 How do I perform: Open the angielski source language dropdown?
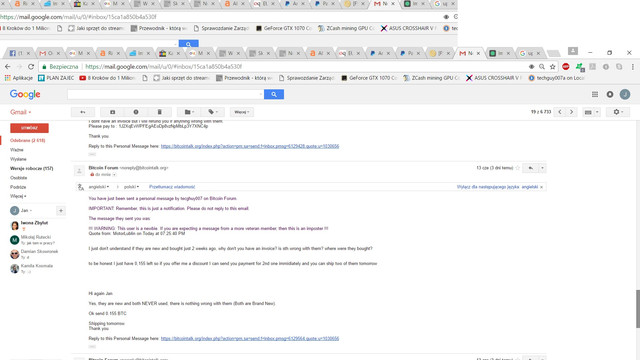point(99,187)
